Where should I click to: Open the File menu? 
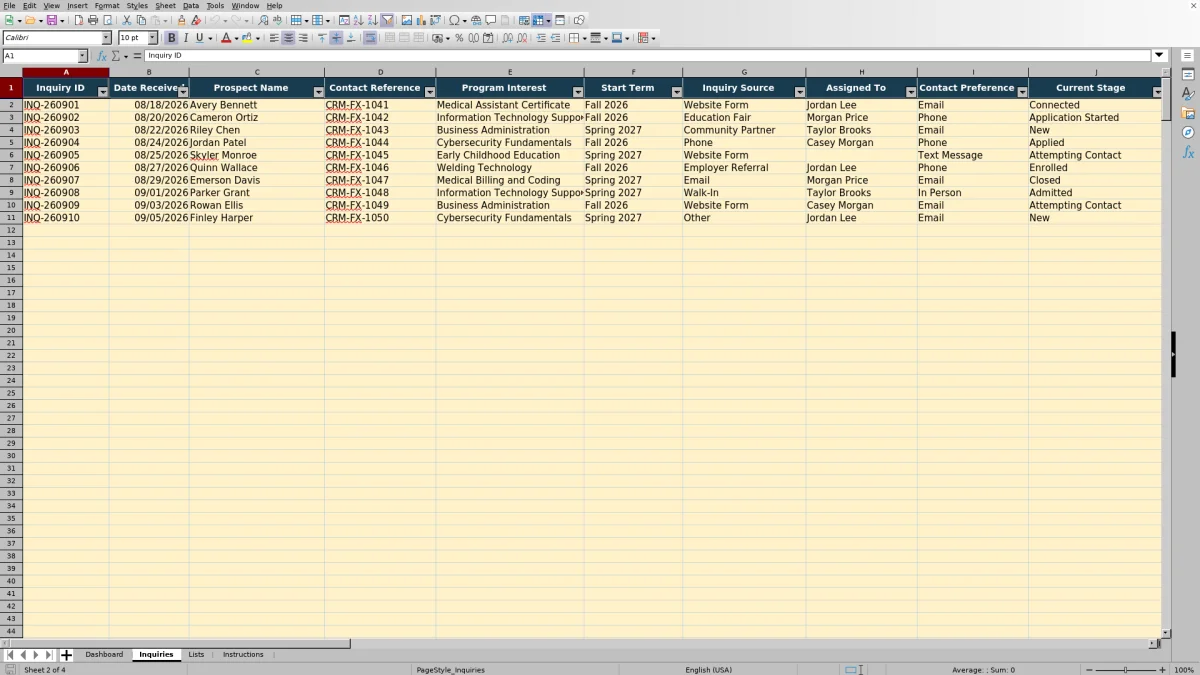click(9, 6)
